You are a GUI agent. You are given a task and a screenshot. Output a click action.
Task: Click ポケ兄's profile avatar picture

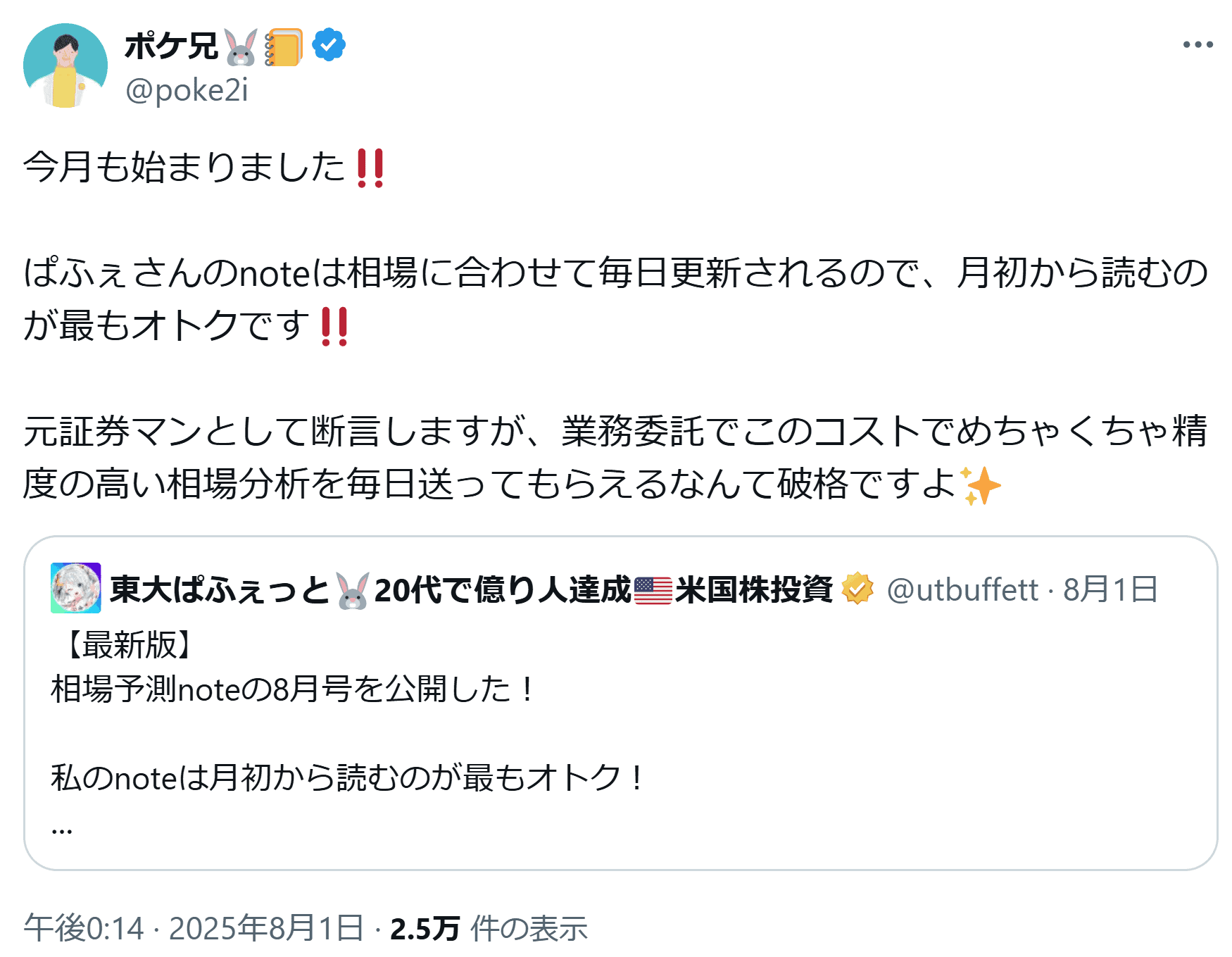tap(65, 65)
